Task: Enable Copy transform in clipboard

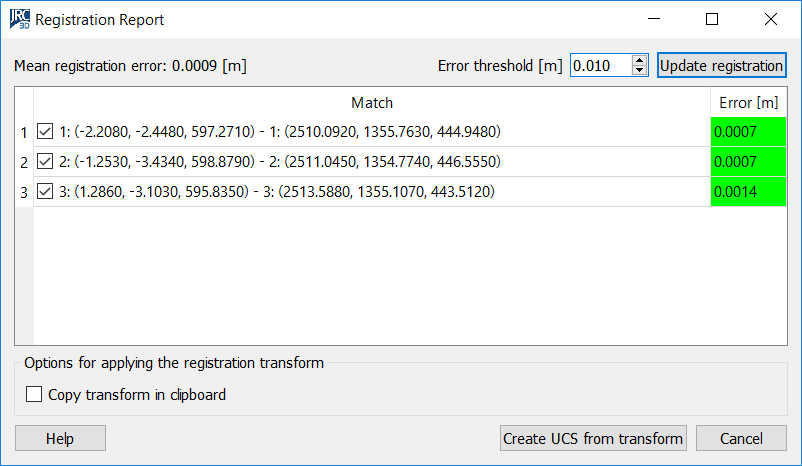Action: tap(34, 395)
